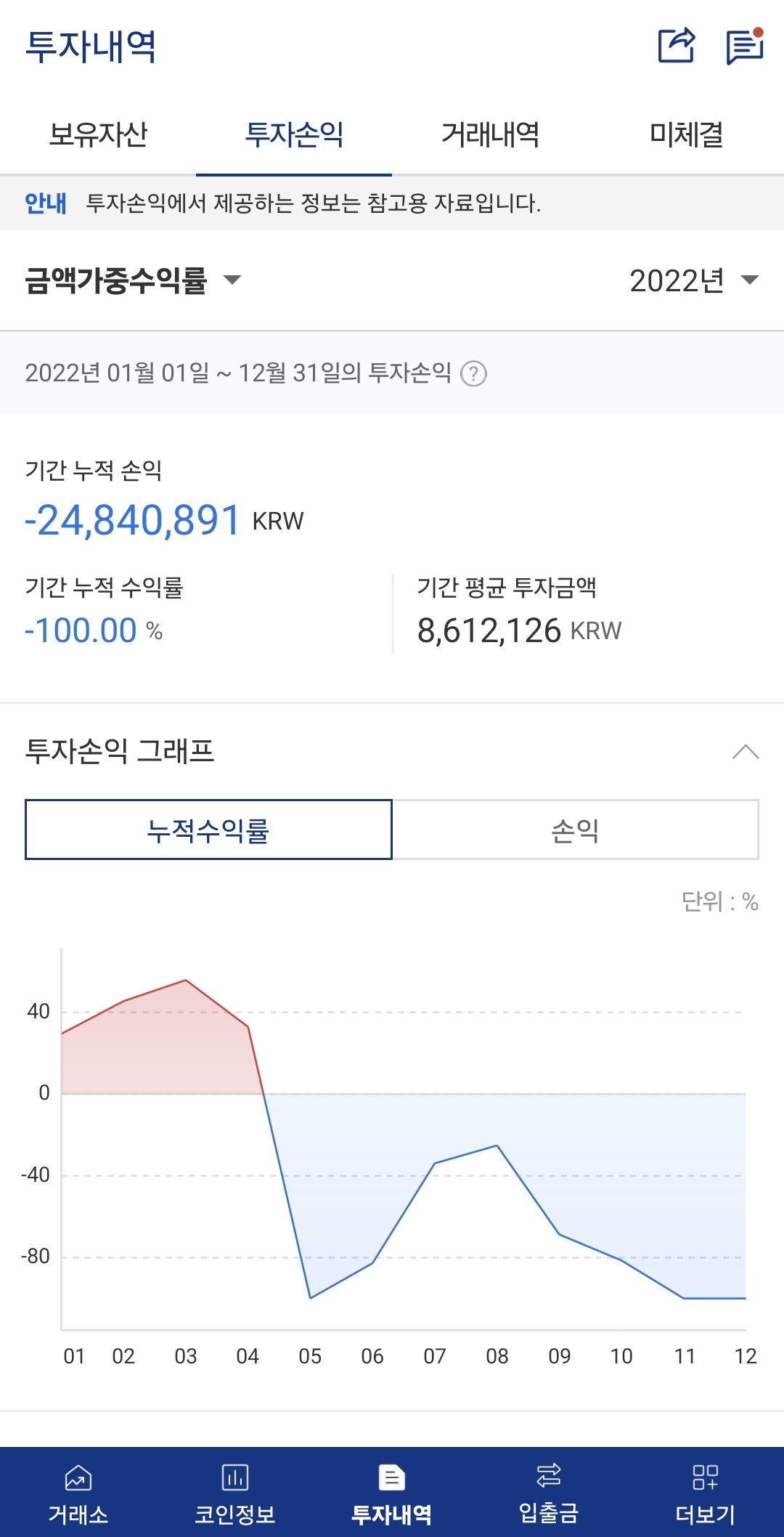784x1537 pixels.
Task: Open the 금액가중수익률 dropdown
Action: pos(133,280)
